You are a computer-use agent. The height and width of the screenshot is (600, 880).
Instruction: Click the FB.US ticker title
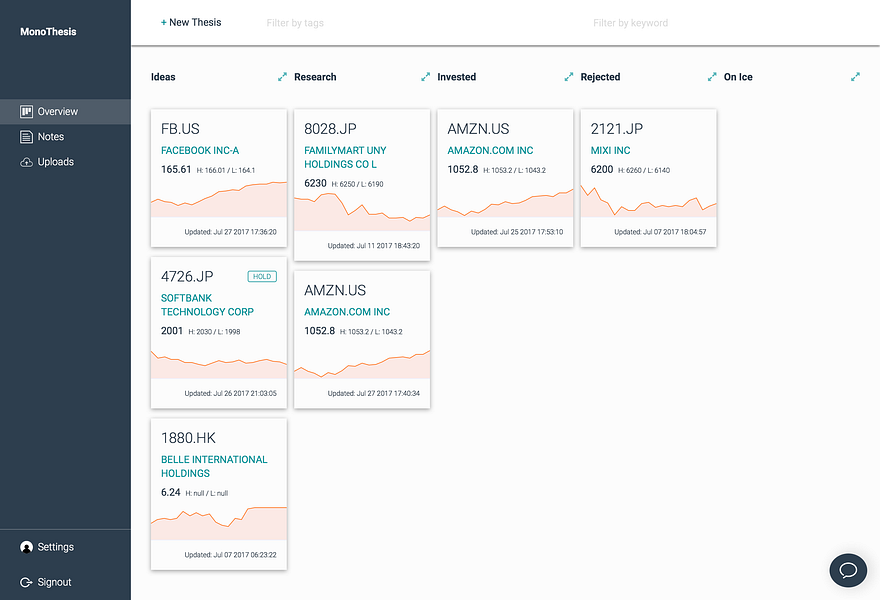[x=180, y=129]
